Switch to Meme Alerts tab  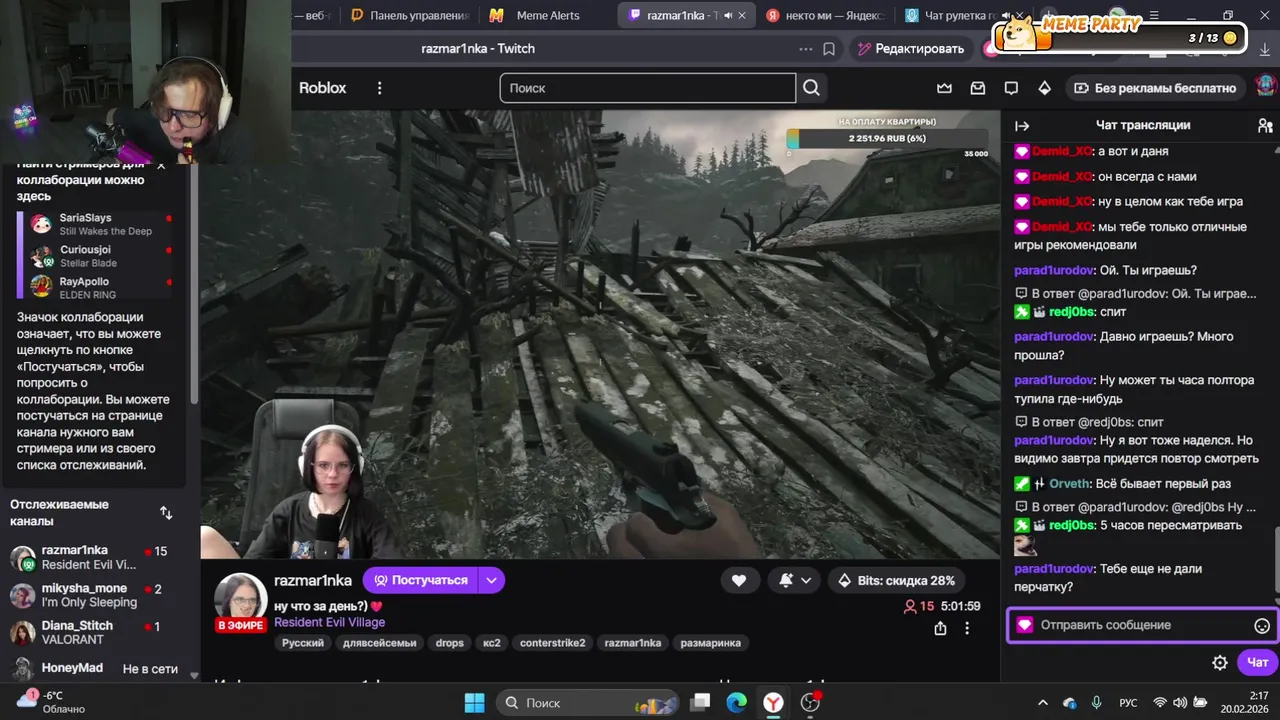(x=547, y=15)
